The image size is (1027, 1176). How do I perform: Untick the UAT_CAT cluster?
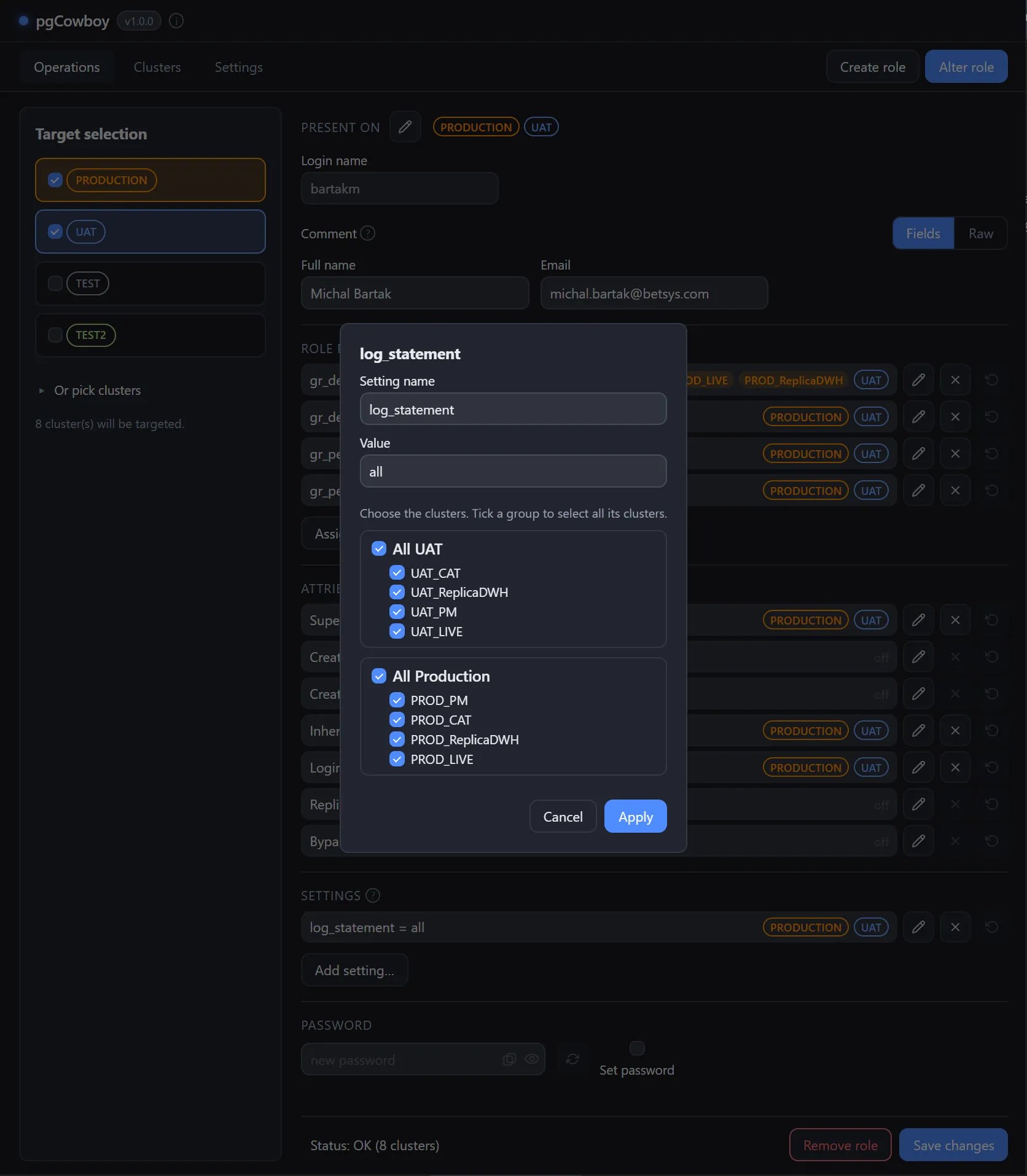397,573
